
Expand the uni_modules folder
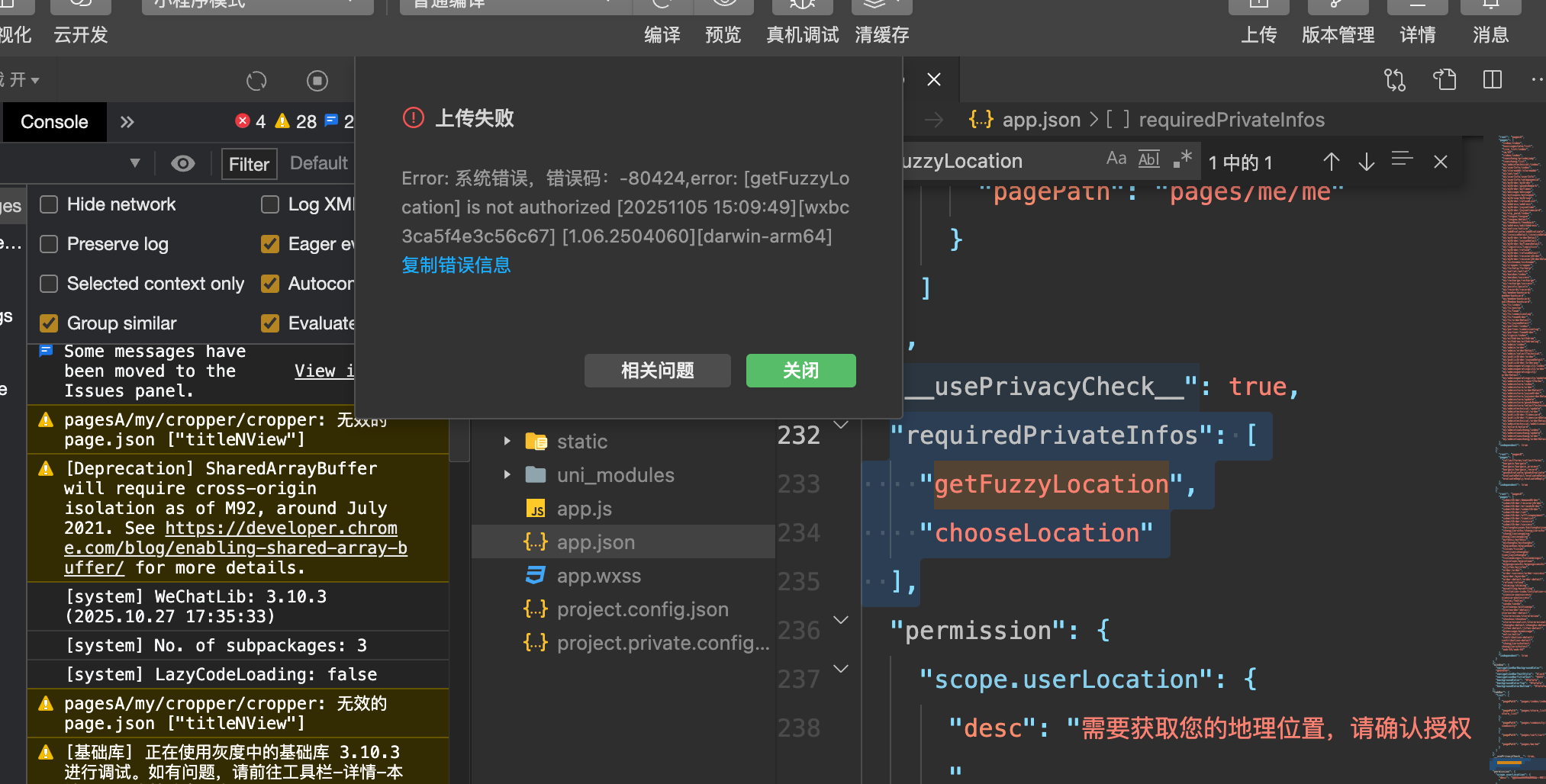507,475
